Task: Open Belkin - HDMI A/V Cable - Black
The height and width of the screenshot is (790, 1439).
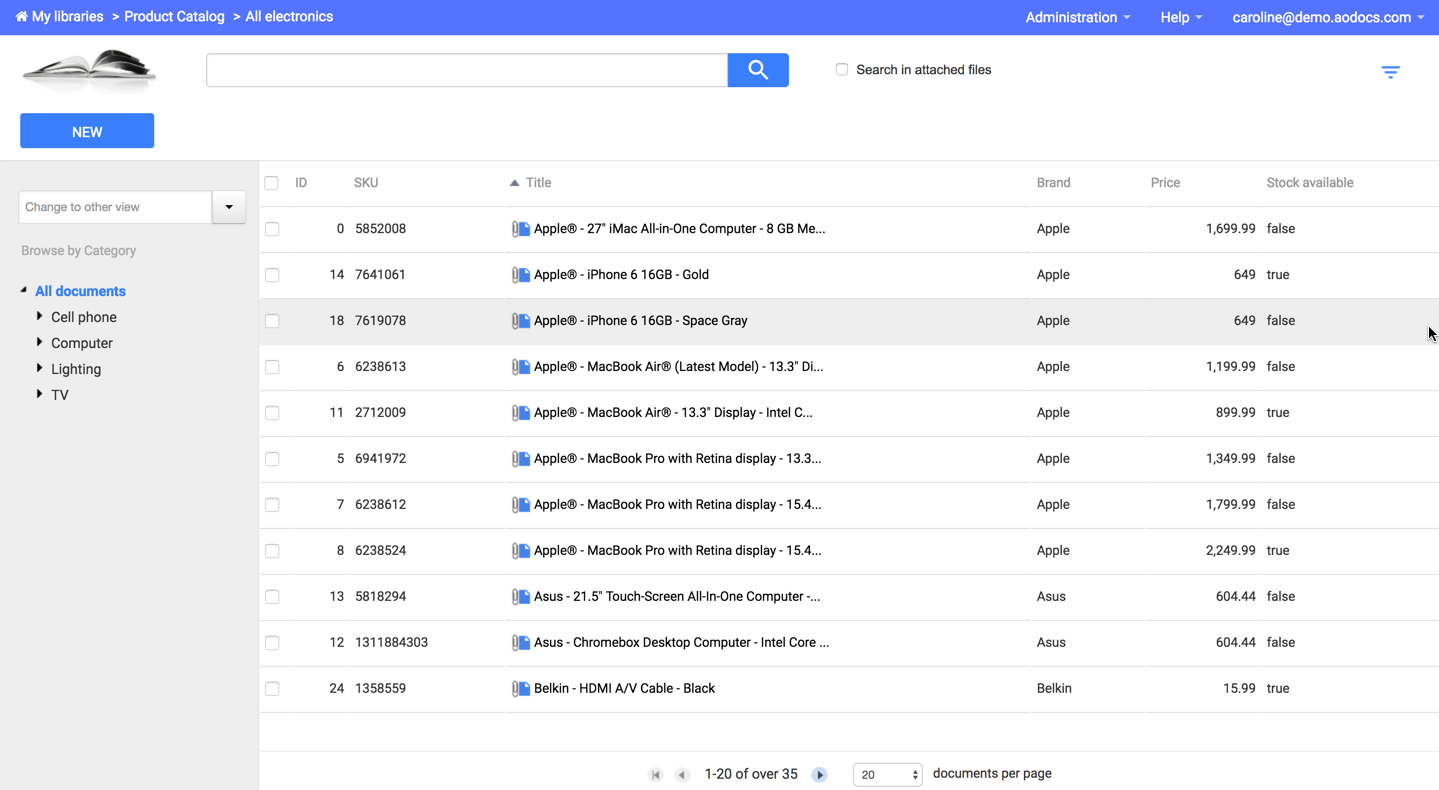Action: point(624,689)
